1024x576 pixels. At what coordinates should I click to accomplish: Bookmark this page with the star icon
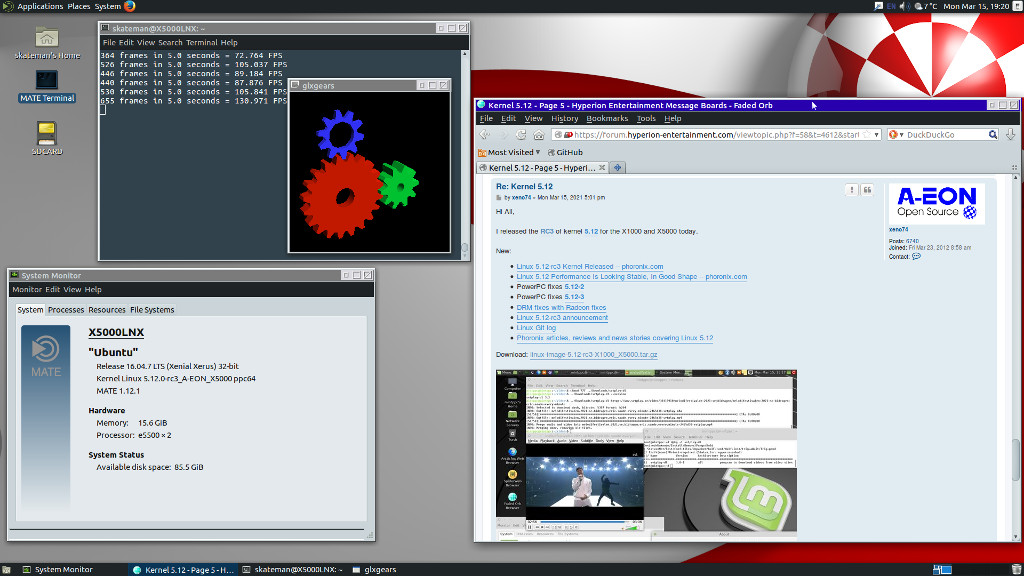tap(867, 135)
